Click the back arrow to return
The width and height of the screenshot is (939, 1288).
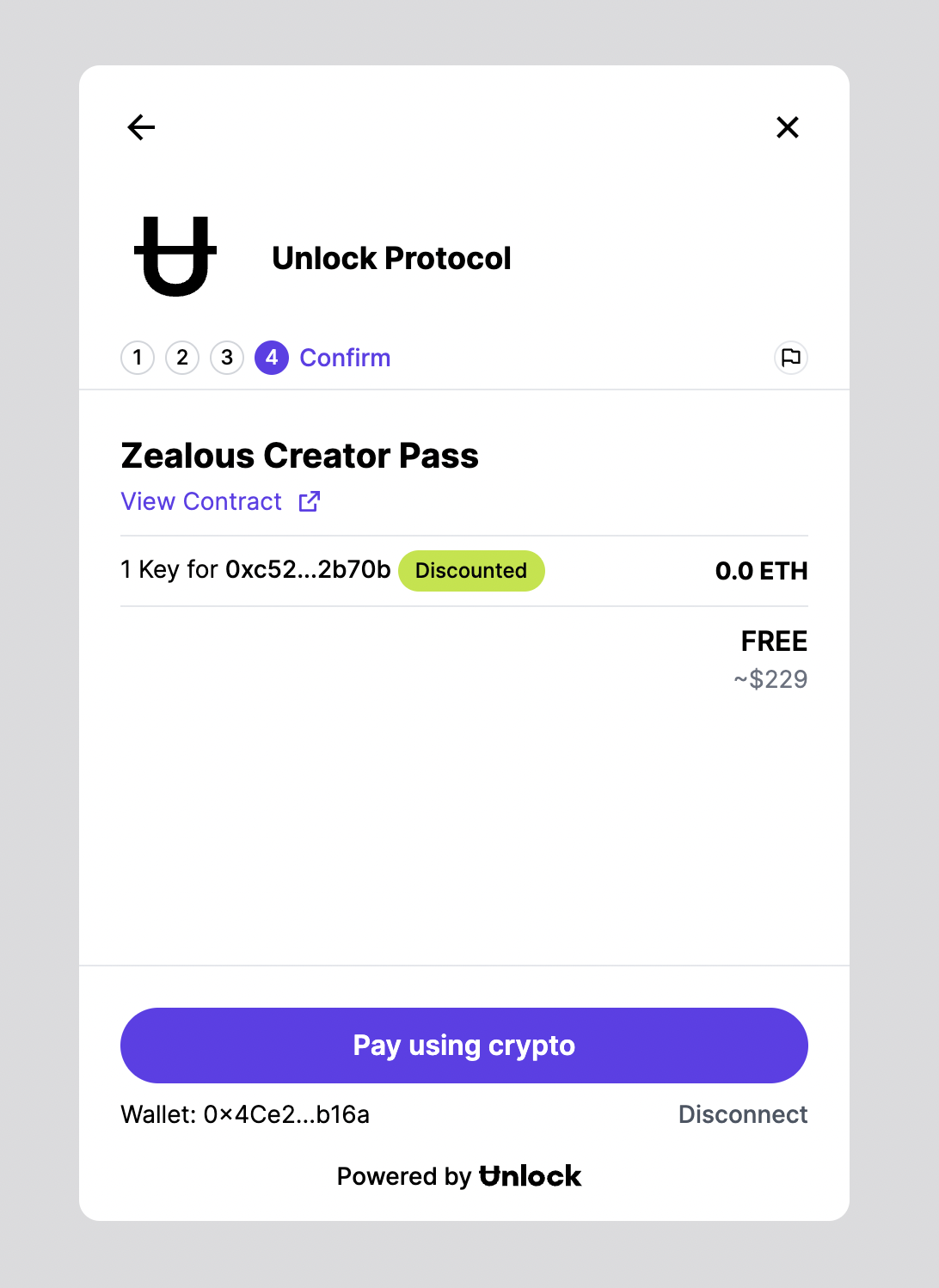pos(140,127)
